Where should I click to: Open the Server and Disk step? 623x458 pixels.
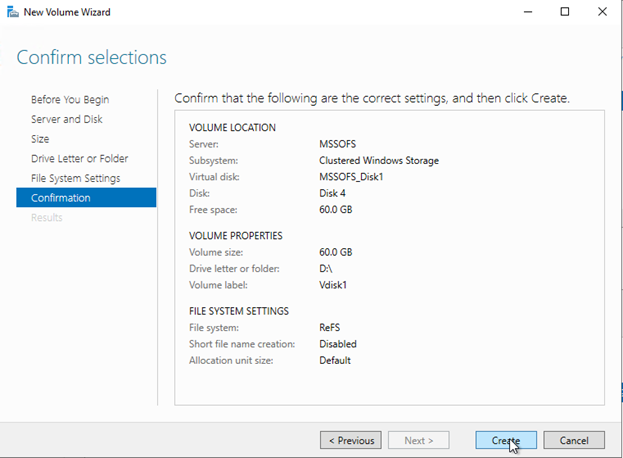coord(67,119)
